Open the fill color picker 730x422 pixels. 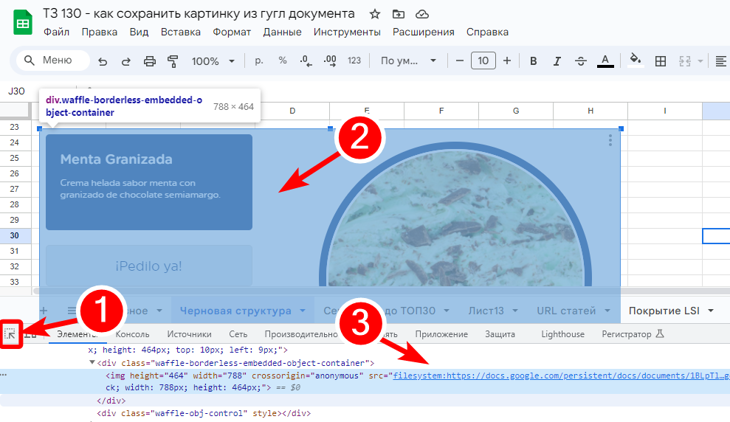click(x=635, y=60)
